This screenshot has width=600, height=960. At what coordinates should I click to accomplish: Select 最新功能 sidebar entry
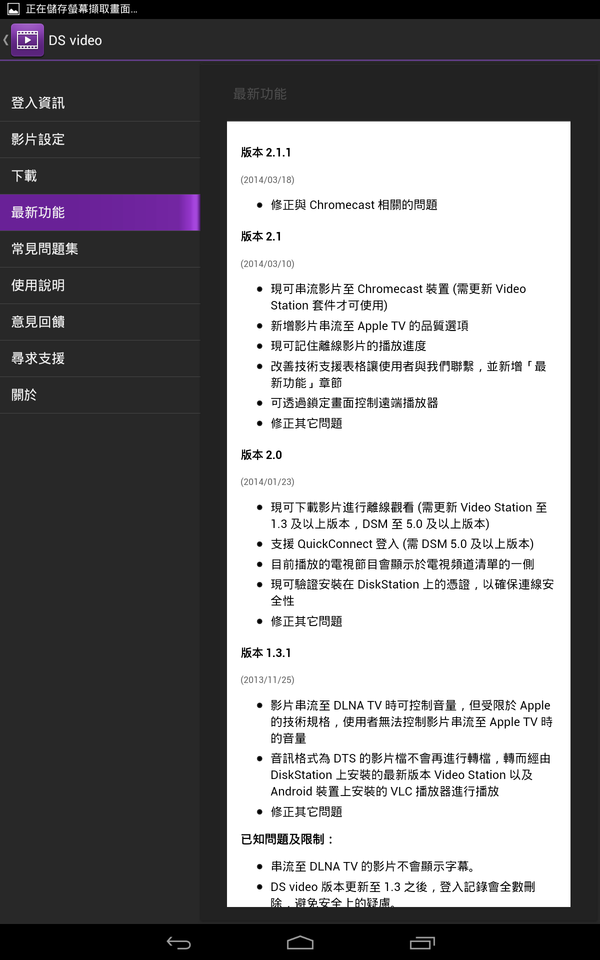tap(100, 212)
